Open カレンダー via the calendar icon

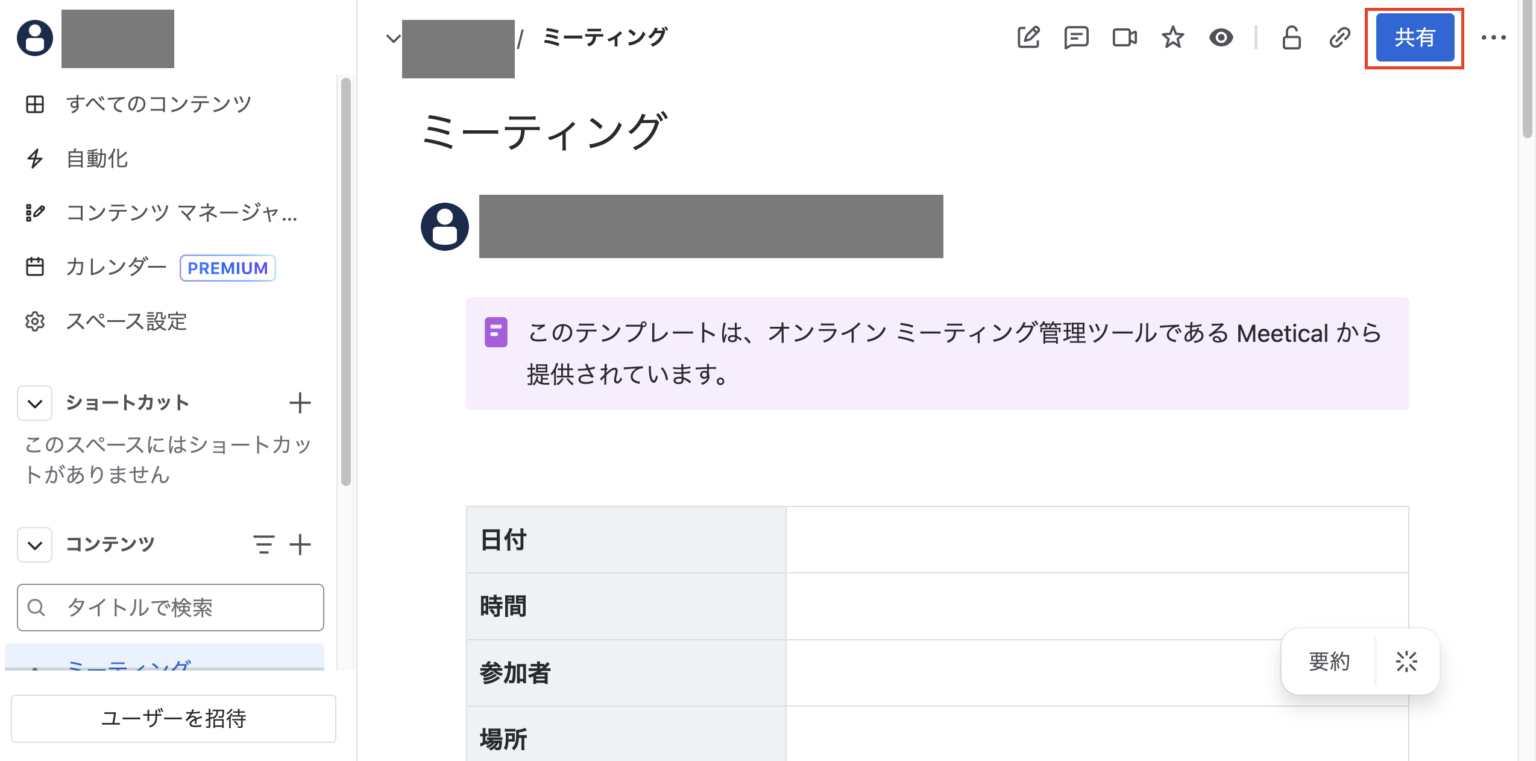pyautogui.click(x=34, y=267)
